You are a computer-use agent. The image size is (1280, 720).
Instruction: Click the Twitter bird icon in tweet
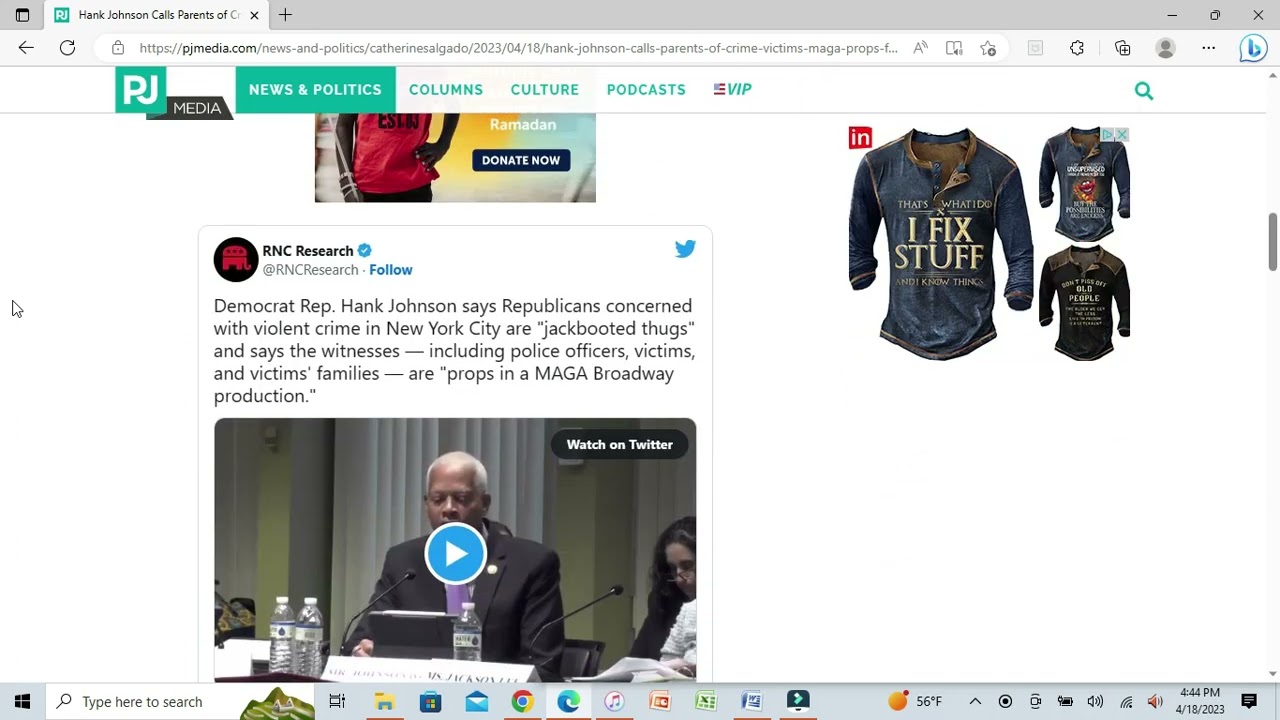pyautogui.click(x=685, y=249)
